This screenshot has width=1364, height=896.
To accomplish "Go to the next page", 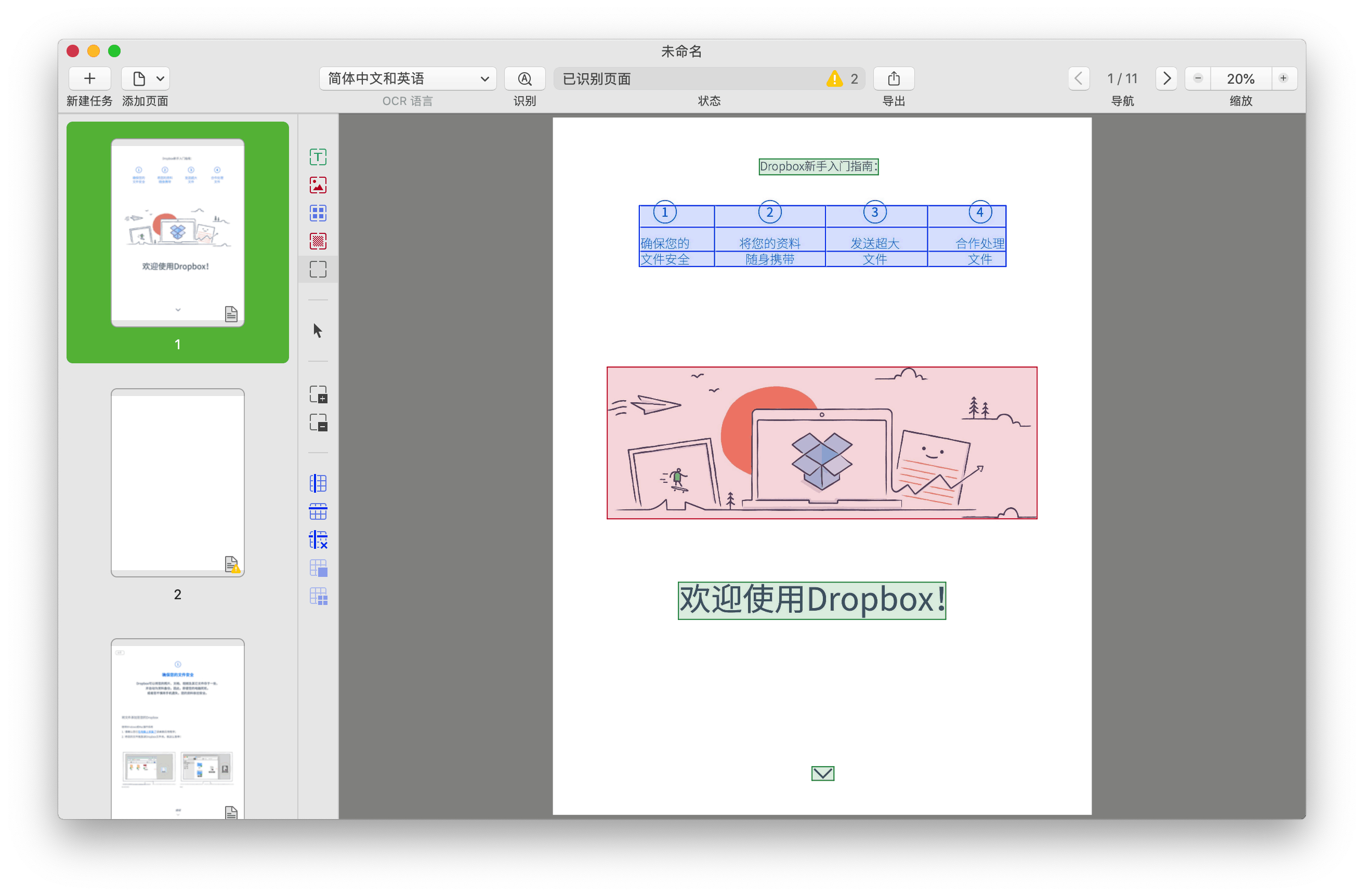I will click(1166, 78).
